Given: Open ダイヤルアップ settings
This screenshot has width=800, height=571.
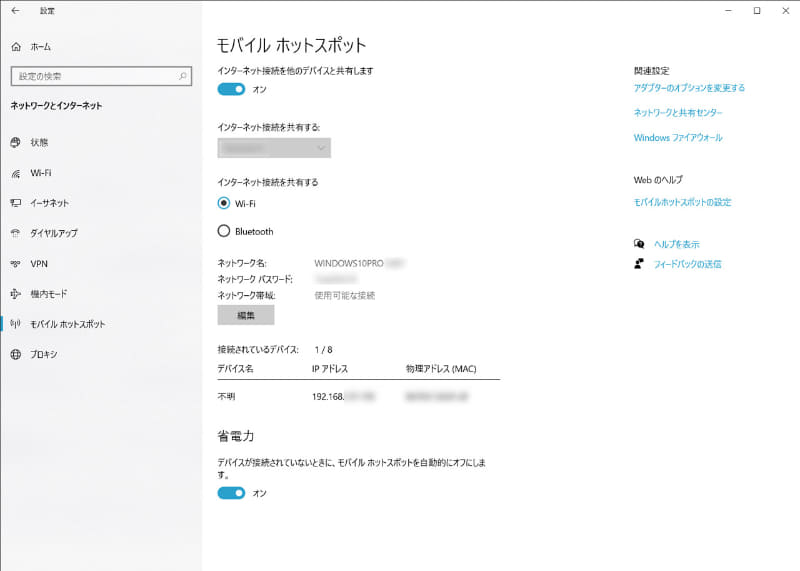Looking at the screenshot, I should (54, 233).
